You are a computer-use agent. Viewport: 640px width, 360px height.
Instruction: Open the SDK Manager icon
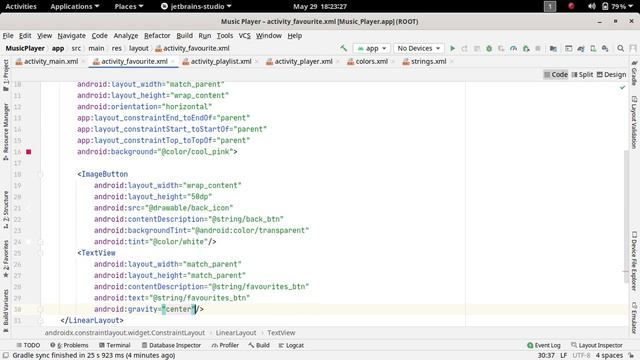coord(605,48)
